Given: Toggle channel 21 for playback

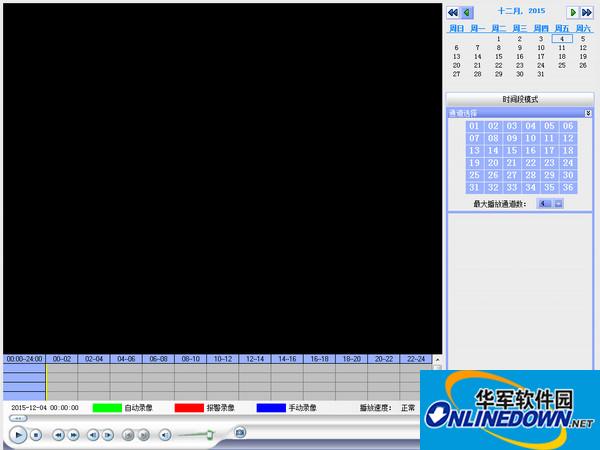Looking at the screenshot, I should coord(512,163).
